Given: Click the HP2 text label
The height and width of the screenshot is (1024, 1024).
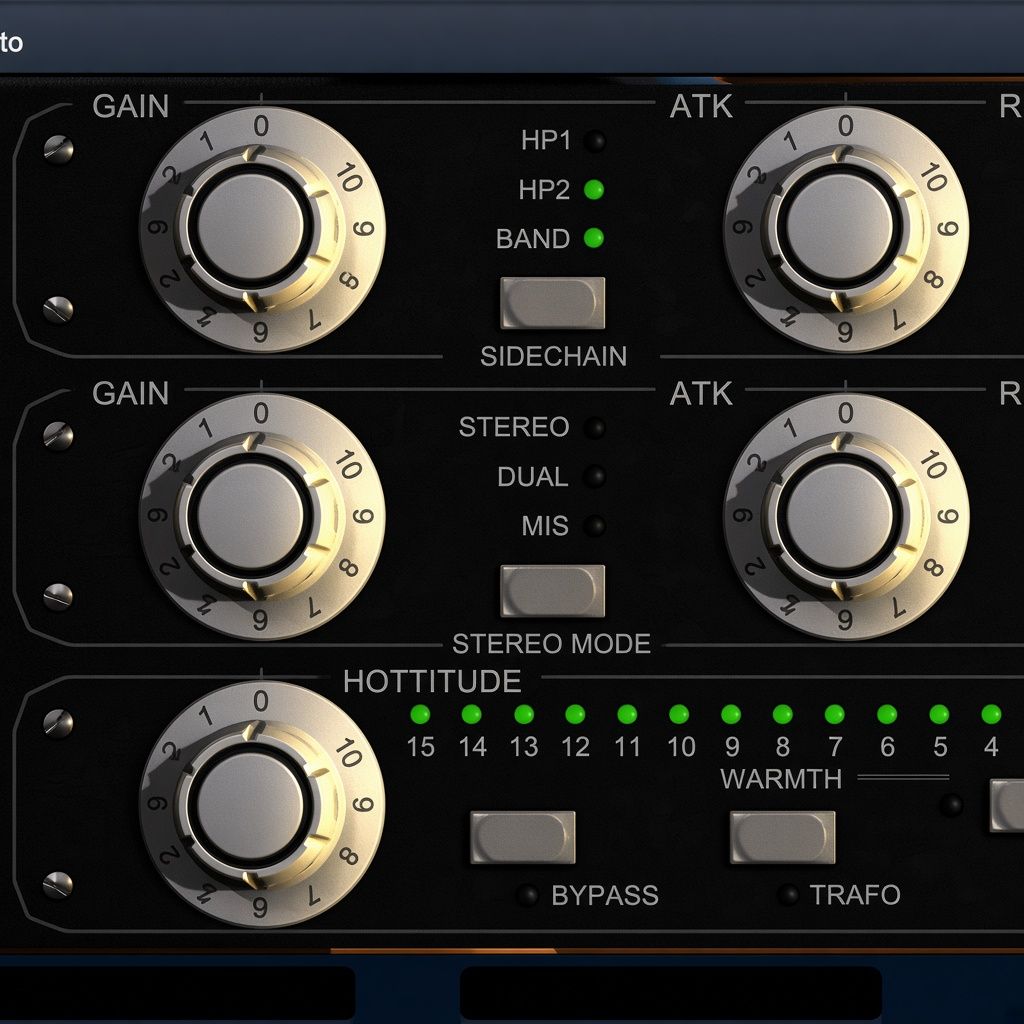Looking at the screenshot, I should pyautogui.click(x=544, y=190).
